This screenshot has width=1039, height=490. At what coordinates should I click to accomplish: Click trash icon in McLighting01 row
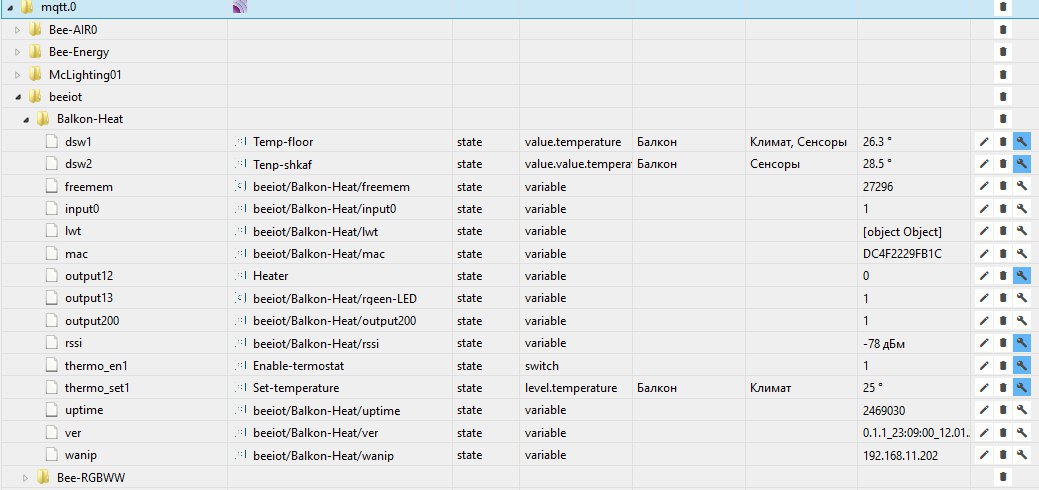pos(1003,75)
